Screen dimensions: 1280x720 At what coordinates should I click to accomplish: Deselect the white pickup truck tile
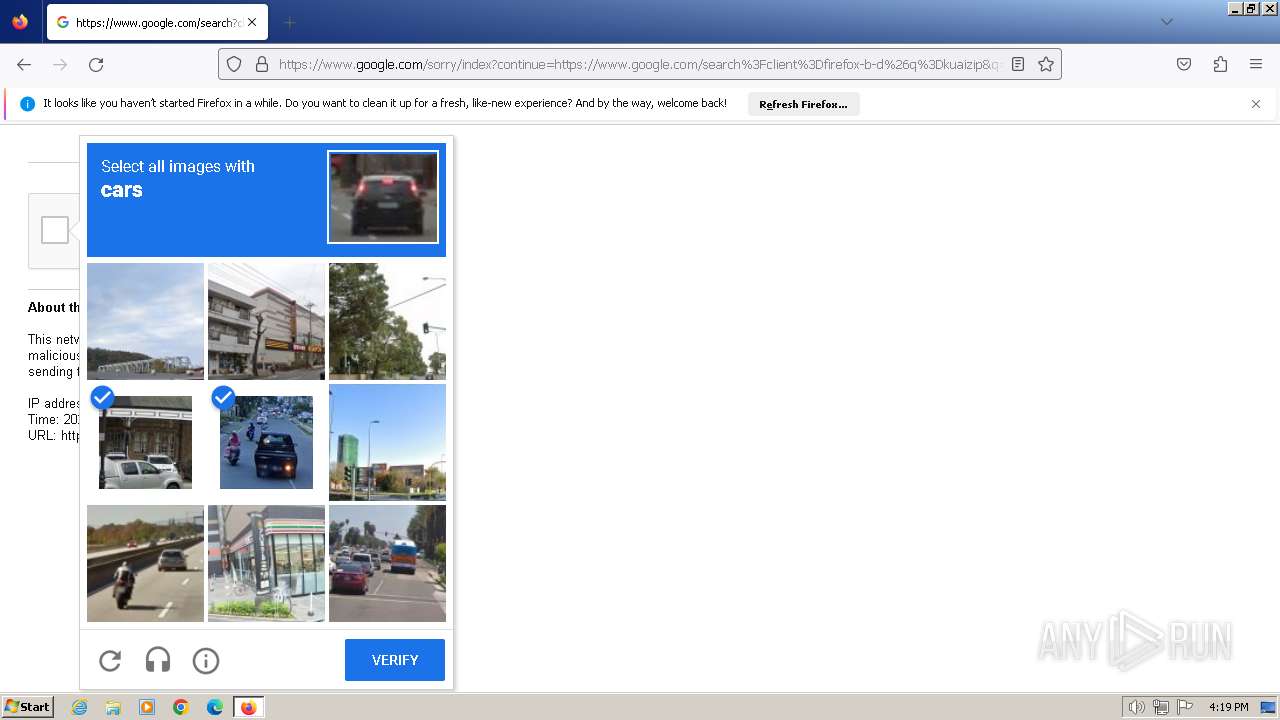[x=145, y=442]
